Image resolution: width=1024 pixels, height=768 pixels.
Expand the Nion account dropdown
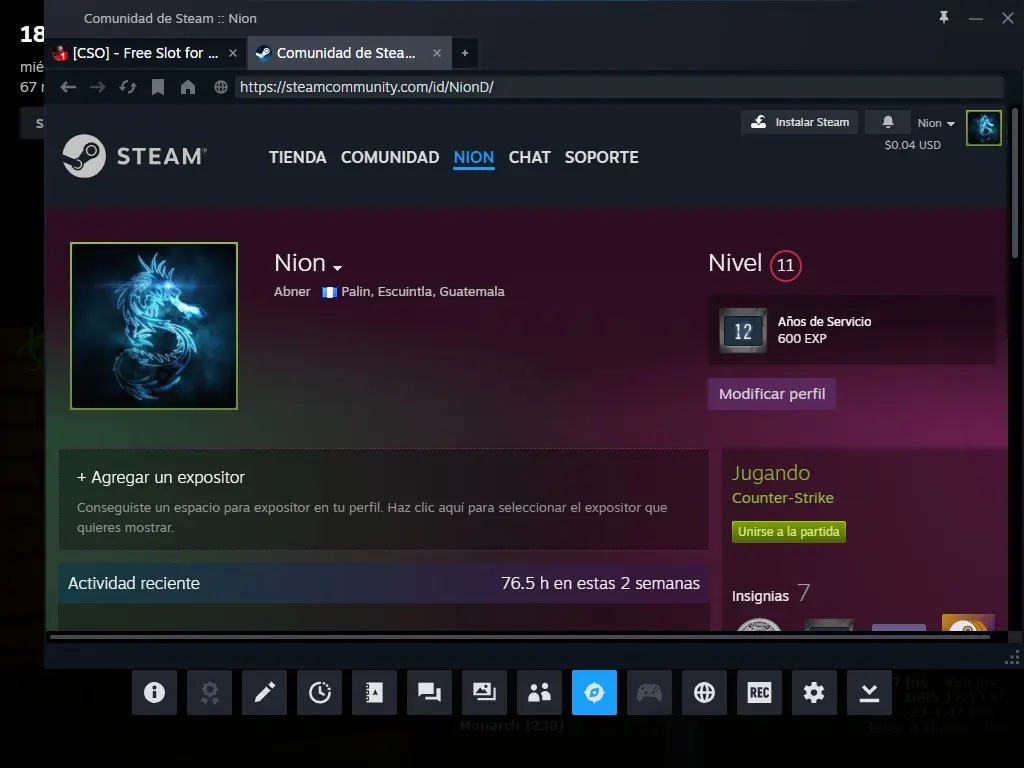pyautogui.click(x=936, y=123)
